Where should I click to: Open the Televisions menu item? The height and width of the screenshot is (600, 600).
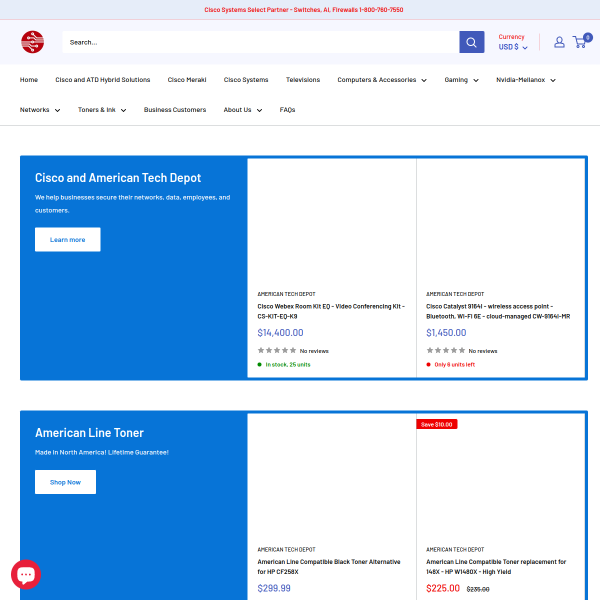[x=303, y=80]
